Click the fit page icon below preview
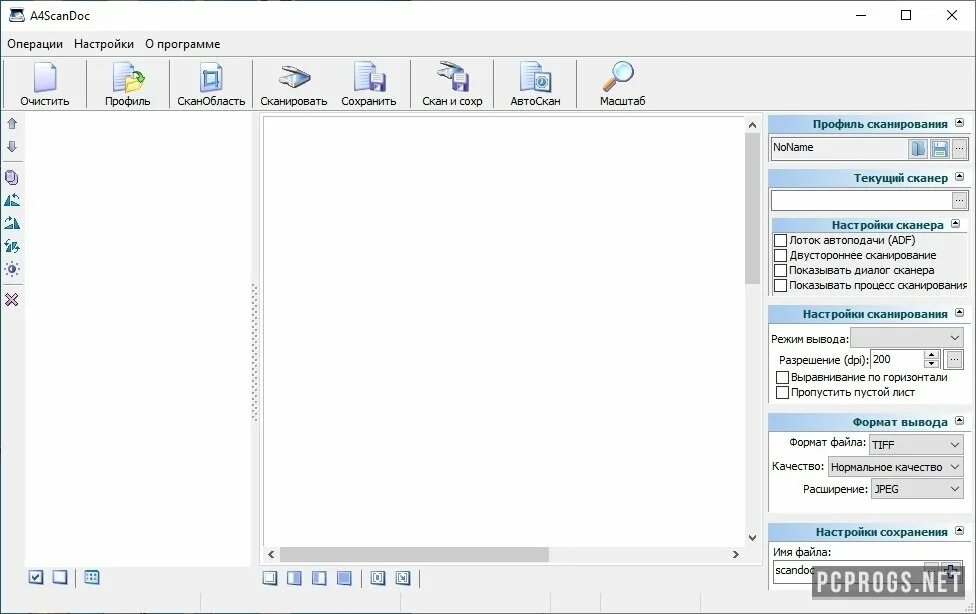Viewport: 976px width, 614px height. pos(378,578)
